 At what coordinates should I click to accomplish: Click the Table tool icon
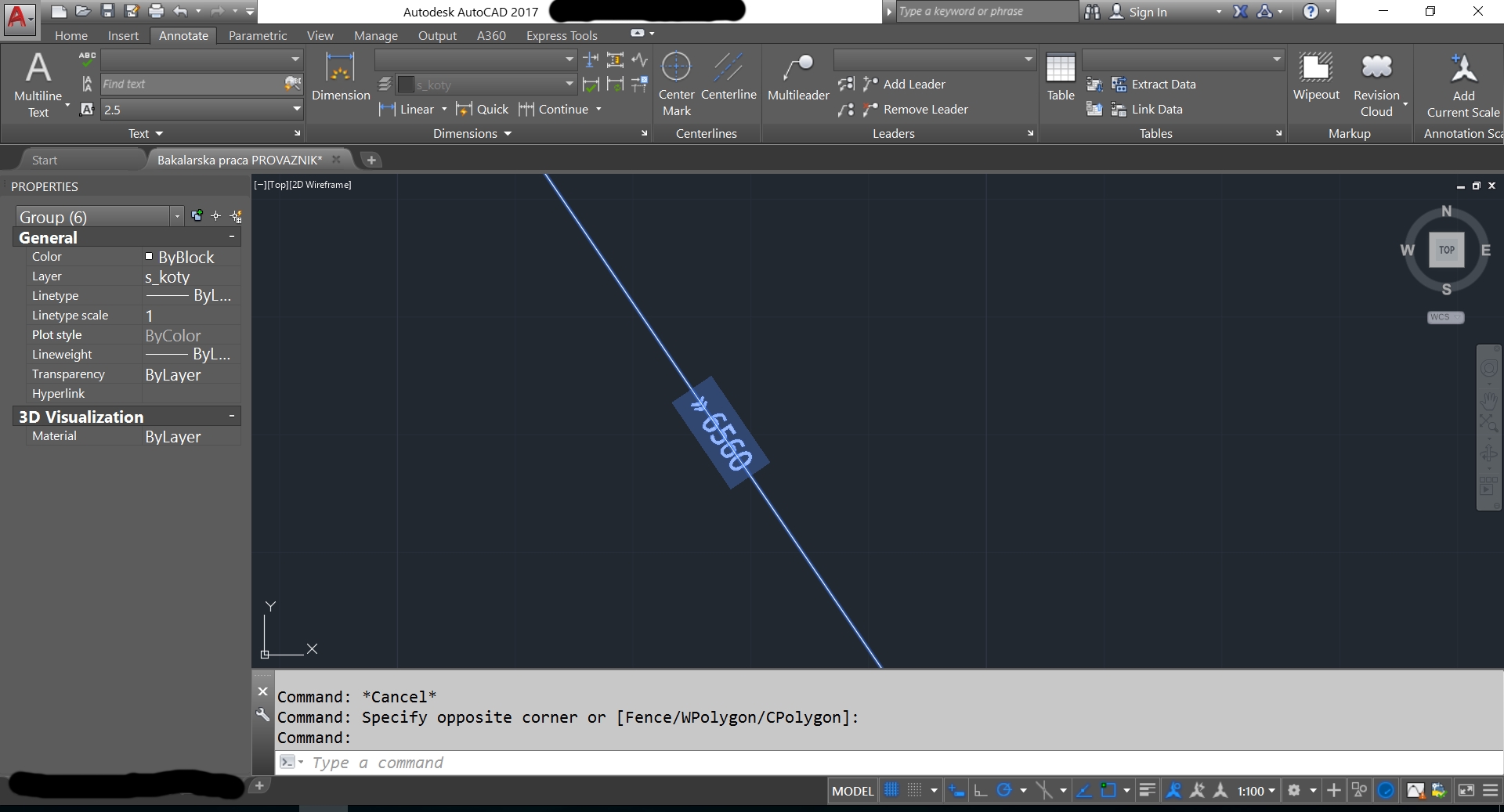(1061, 77)
